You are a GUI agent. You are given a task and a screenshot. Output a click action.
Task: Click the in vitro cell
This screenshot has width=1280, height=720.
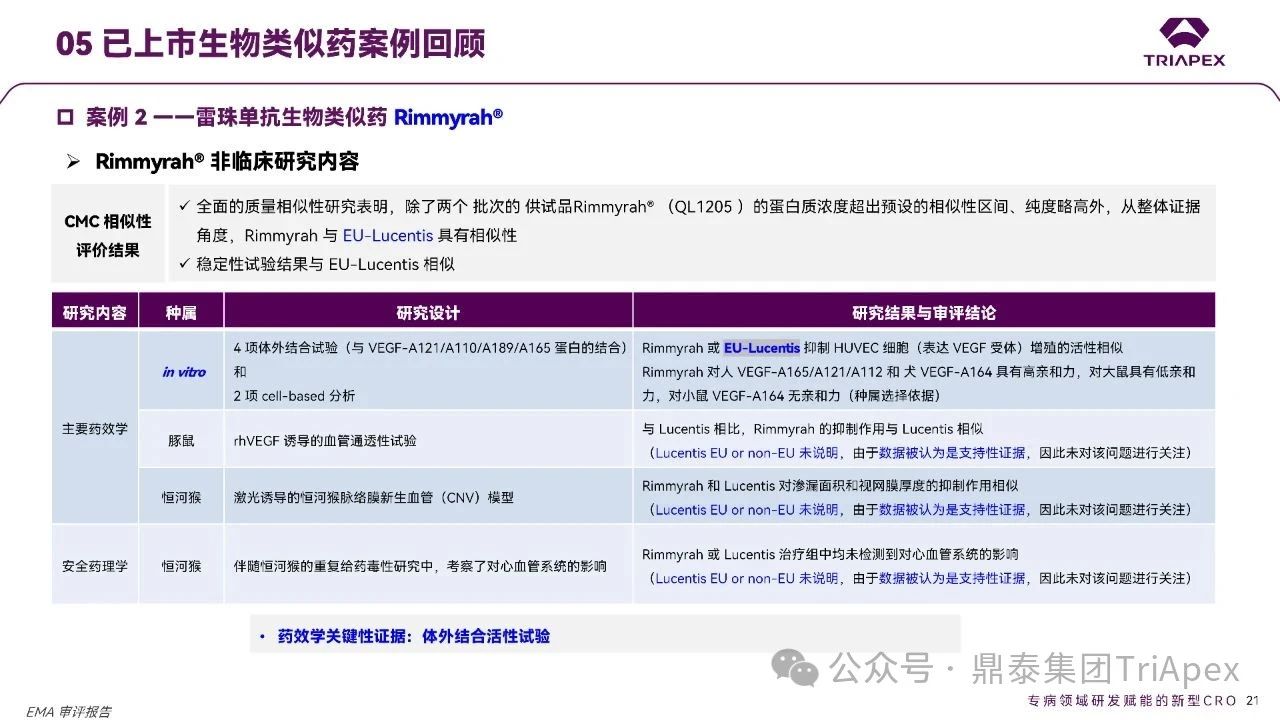click(x=183, y=372)
